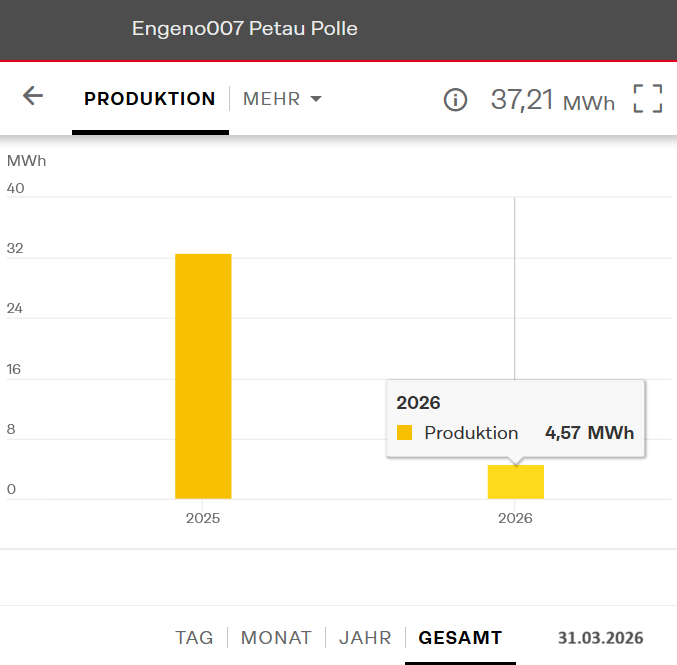The image size is (677, 665).
Task: Switch to the MONAT view
Action: coord(276,637)
